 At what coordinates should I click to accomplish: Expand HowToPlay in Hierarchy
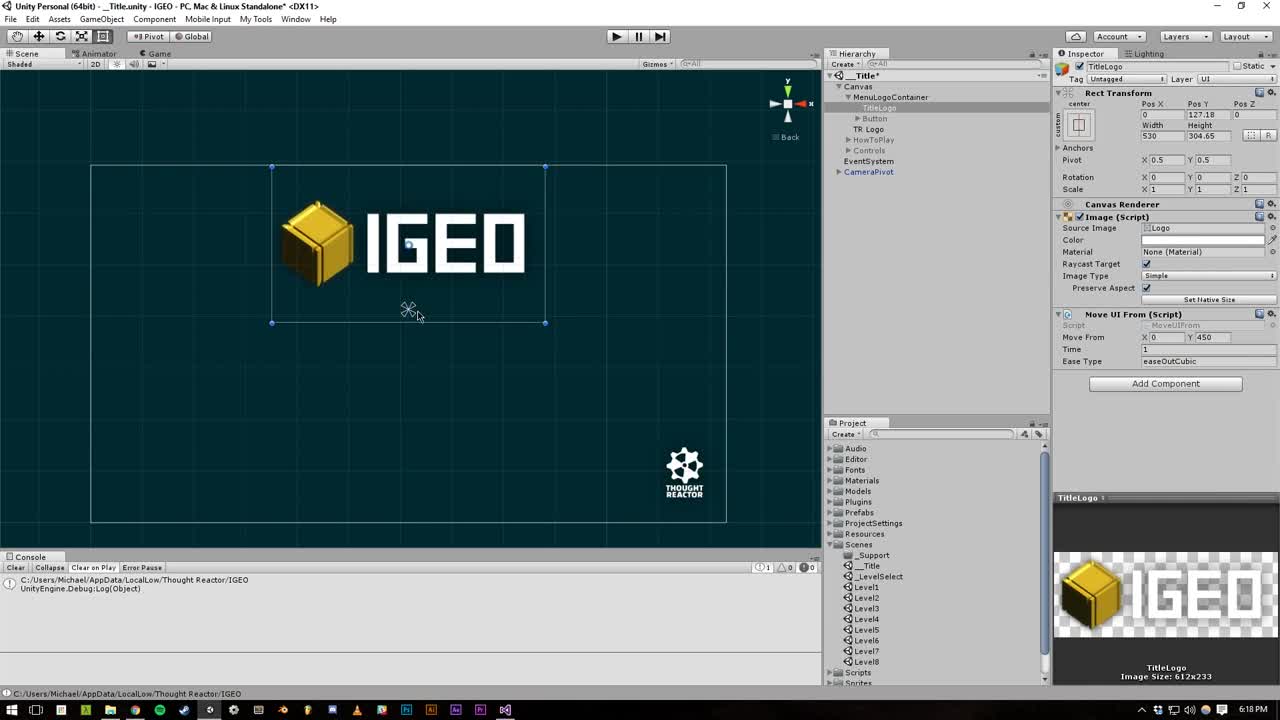[848, 140]
